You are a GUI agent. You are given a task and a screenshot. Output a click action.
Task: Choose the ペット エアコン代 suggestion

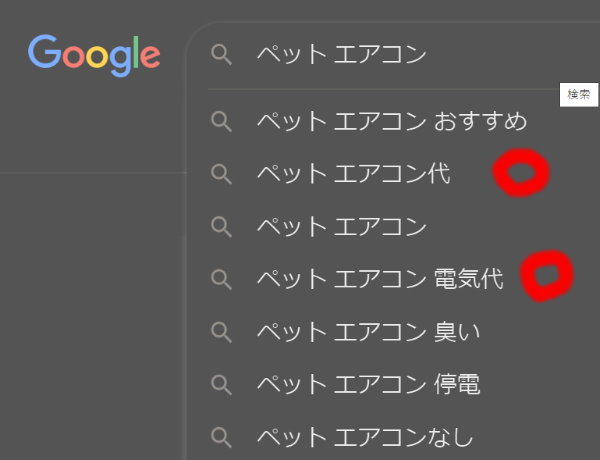(353, 175)
